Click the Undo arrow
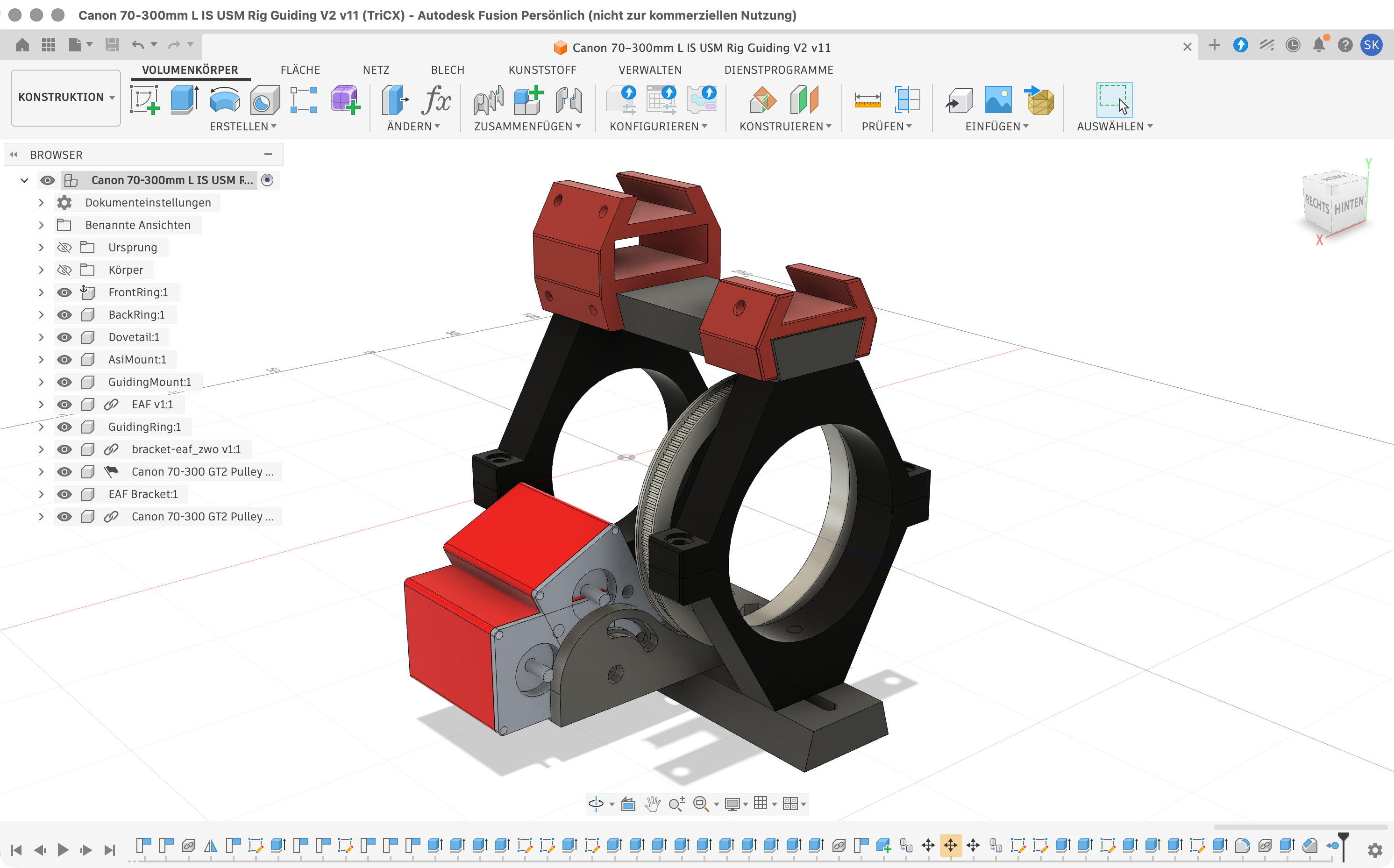Viewport: 1394px width, 868px height. (138, 45)
